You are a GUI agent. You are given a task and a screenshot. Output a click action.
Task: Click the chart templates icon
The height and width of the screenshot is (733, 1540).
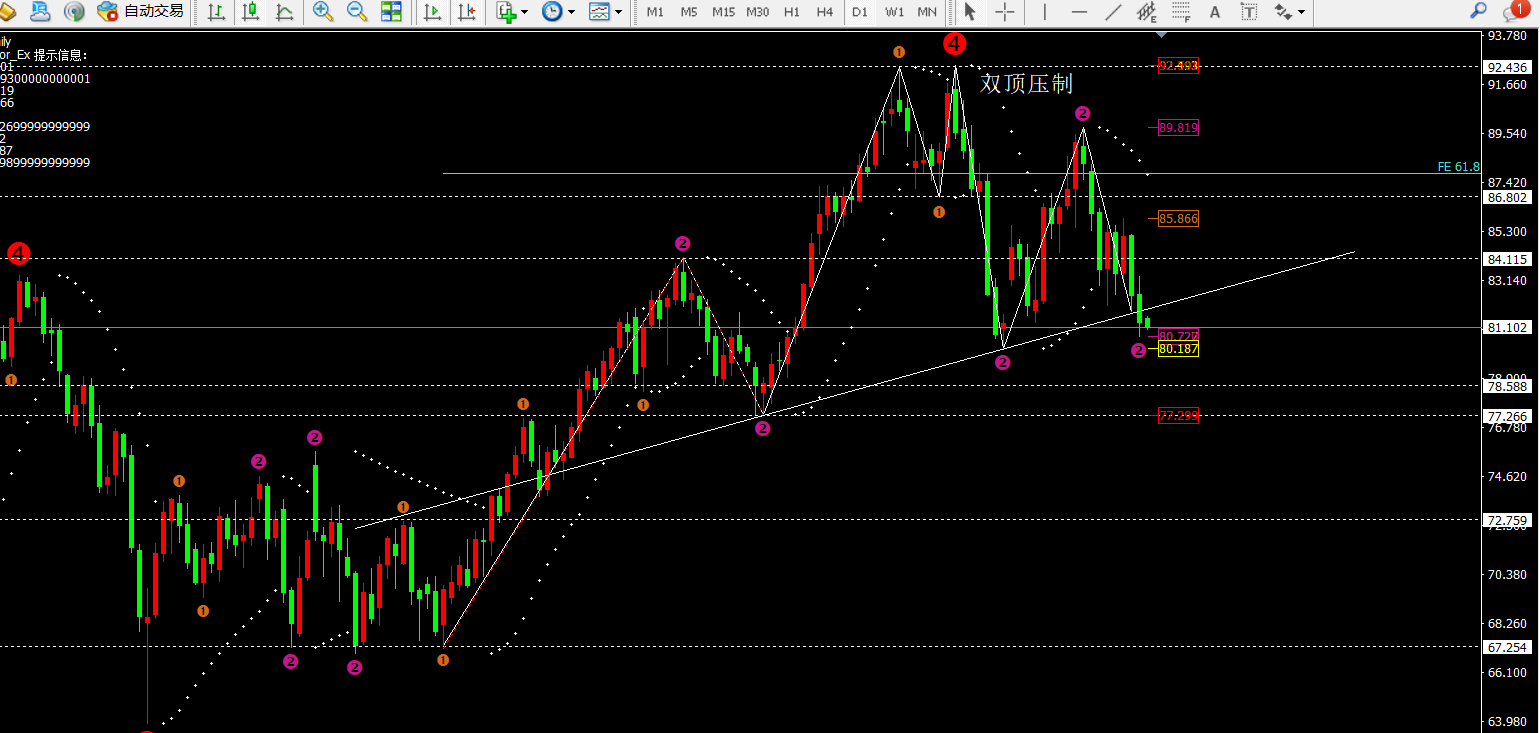coord(599,12)
